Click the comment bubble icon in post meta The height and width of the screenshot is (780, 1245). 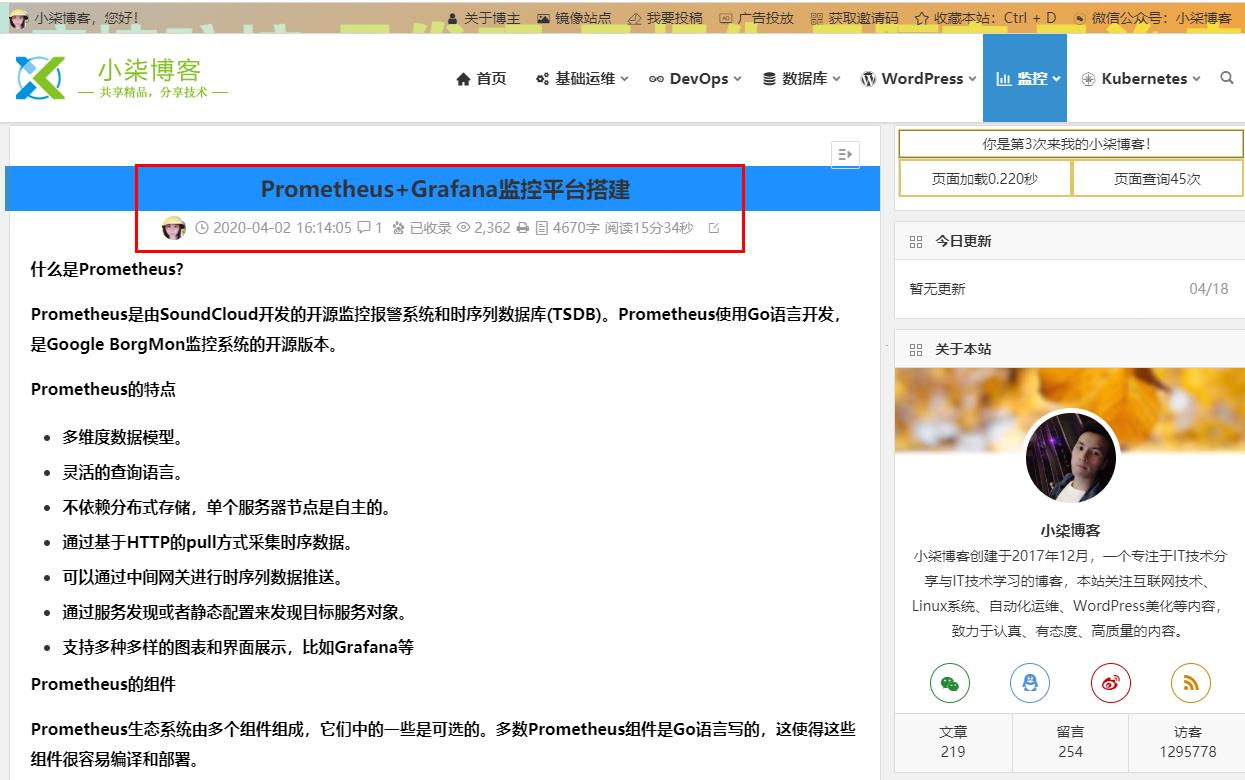click(x=364, y=228)
